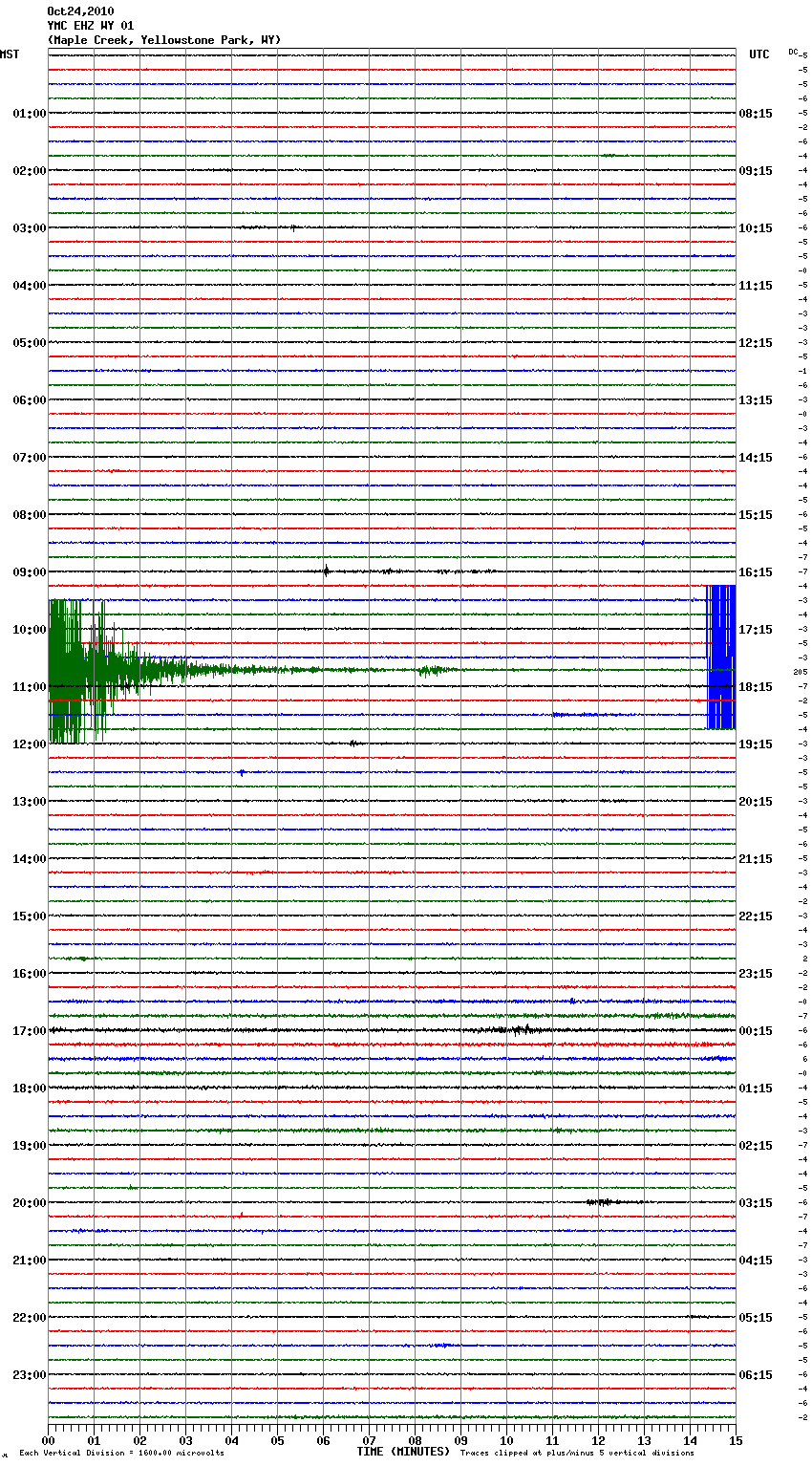812x1466 pixels.
Task: Pick the 19:15 UTC time label
Action: click(x=756, y=744)
